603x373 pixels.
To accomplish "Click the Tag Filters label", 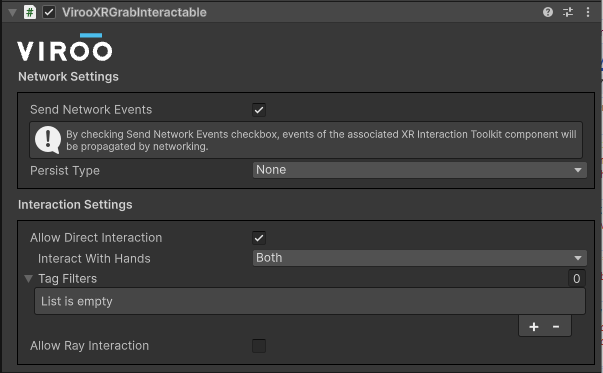I will pos(68,278).
